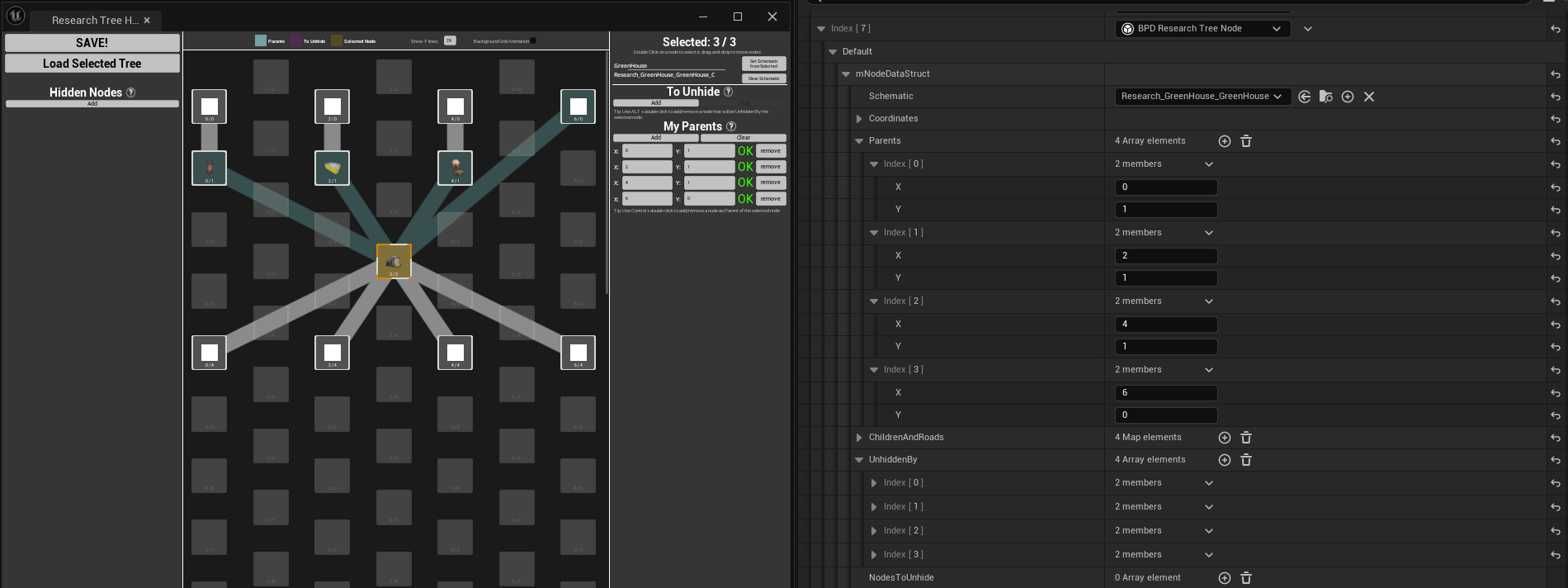Click Clear under My Parents
This screenshot has width=1568, height=588.
pos(744,138)
